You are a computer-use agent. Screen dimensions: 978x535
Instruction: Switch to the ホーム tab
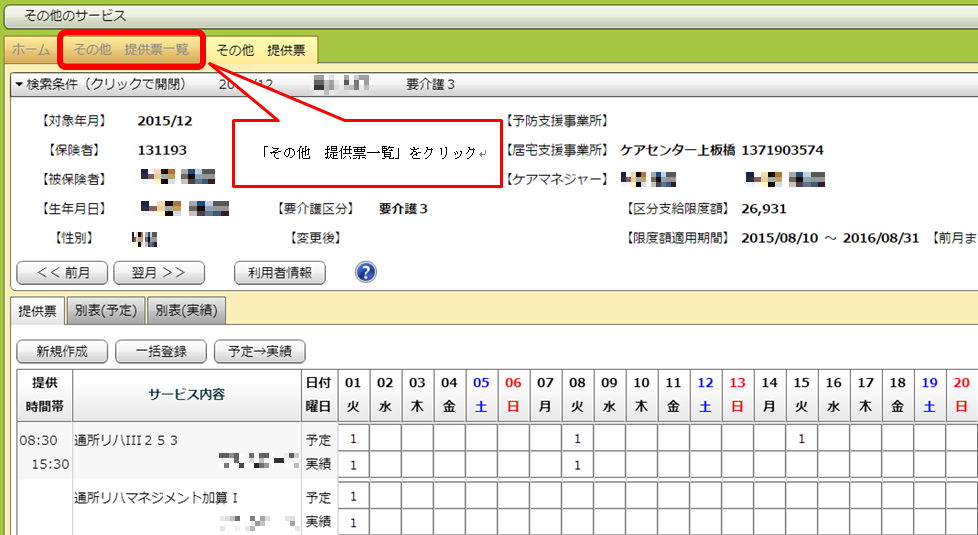[31, 49]
